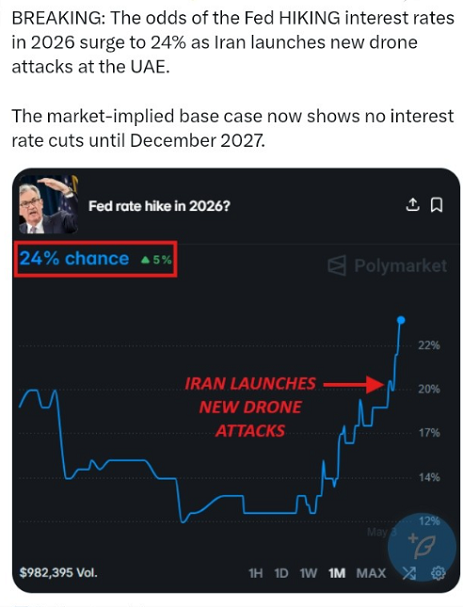Open the Jerome Powell market thumbnail

click(48, 204)
